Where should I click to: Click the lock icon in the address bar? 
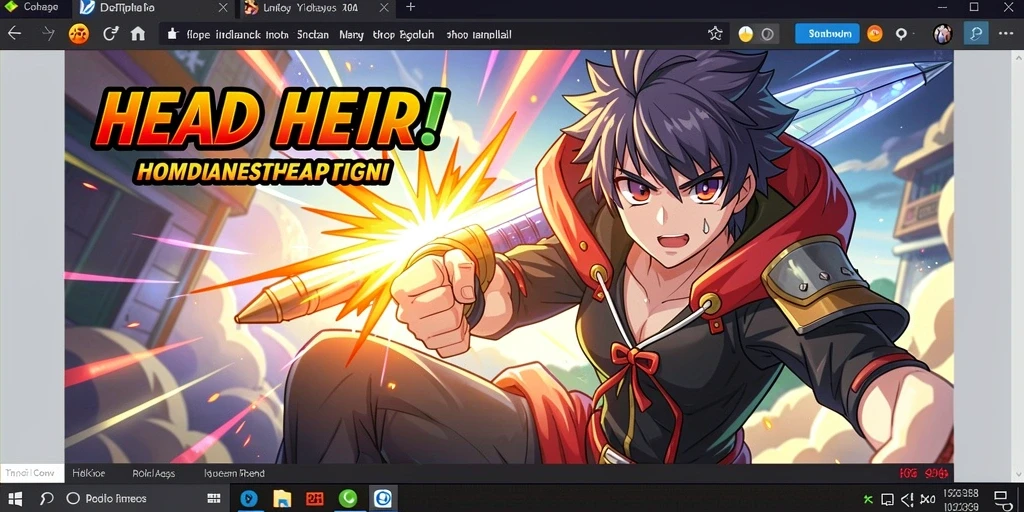(172, 34)
